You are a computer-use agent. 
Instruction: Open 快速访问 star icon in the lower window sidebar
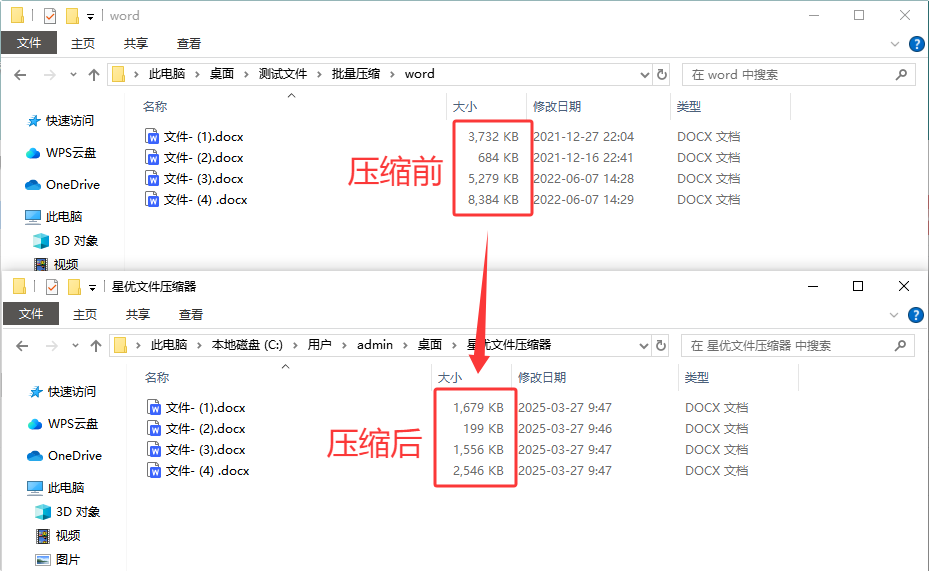tap(36, 392)
